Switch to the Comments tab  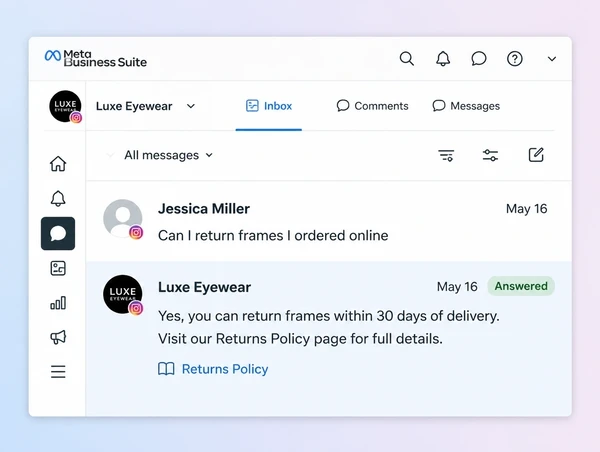point(372,106)
